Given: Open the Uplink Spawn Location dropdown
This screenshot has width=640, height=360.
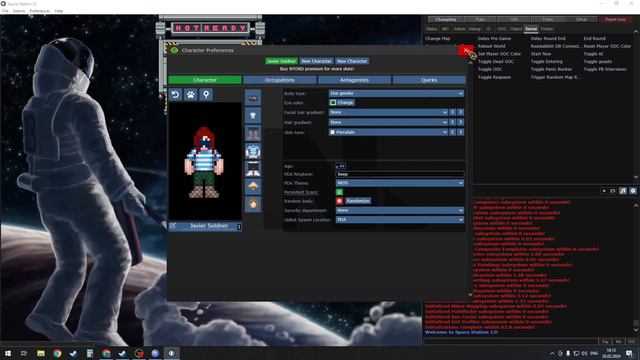Looking at the screenshot, I should point(400,220).
